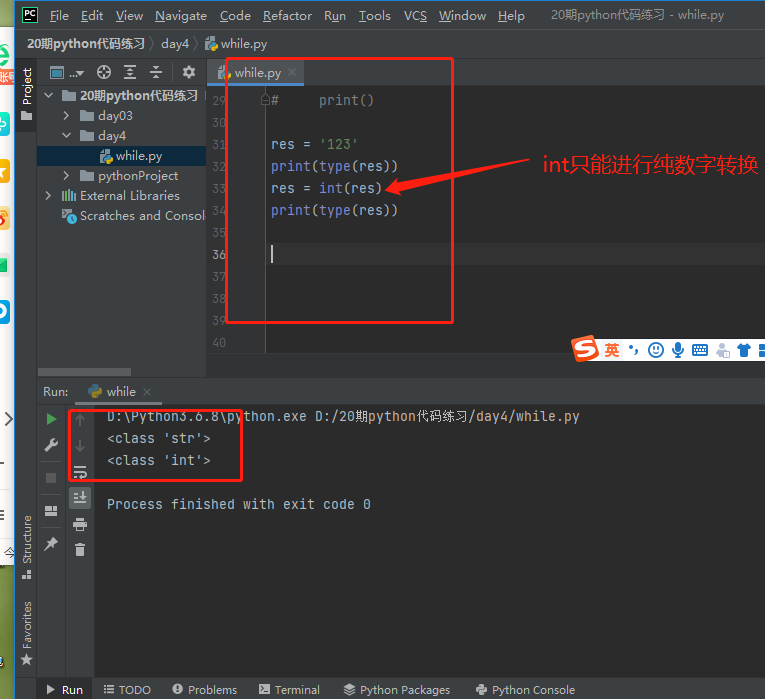
Task: Open the View menu
Action: coord(129,16)
